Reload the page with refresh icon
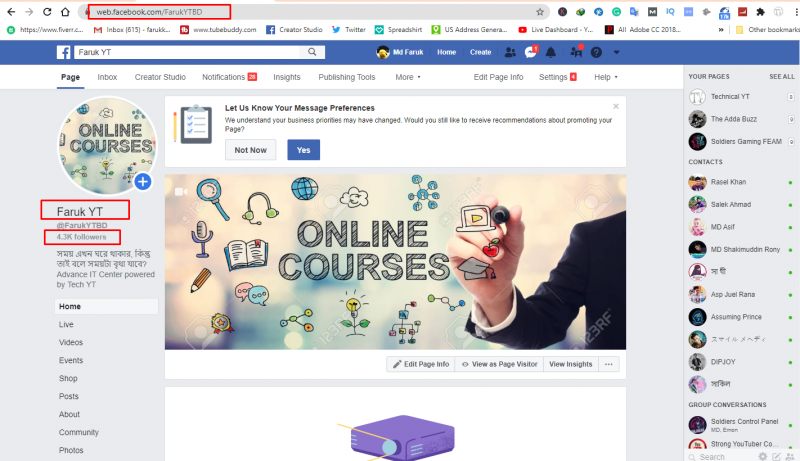The image size is (800, 461). (47, 12)
